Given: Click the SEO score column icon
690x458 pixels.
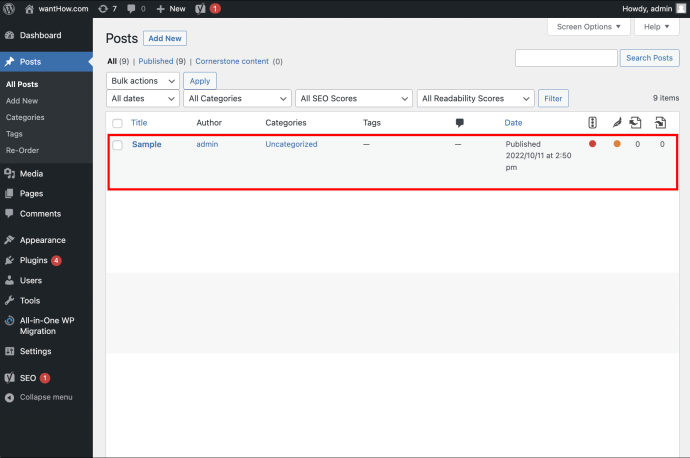Looking at the screenshot, I should coord(592,123).
